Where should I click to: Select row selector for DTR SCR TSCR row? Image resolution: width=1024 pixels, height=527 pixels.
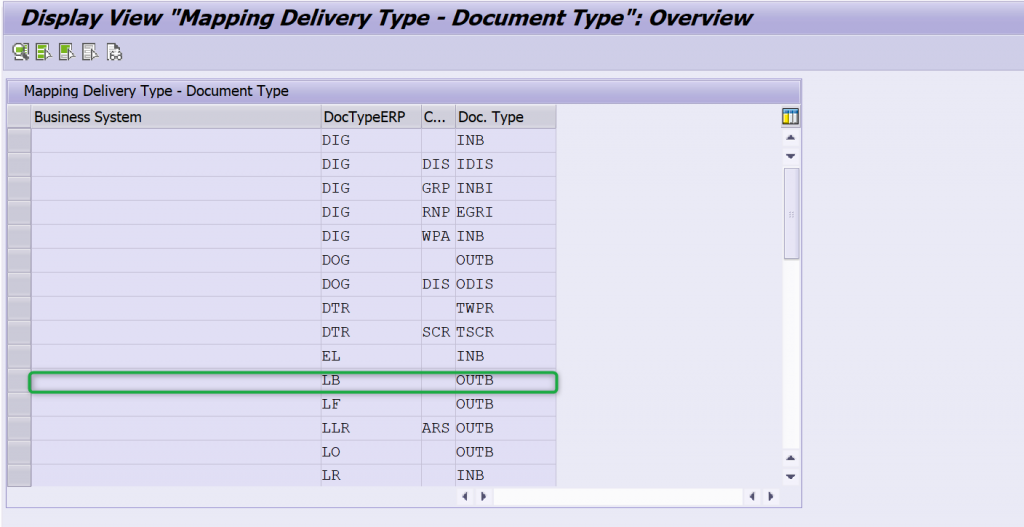pos(19,332)
